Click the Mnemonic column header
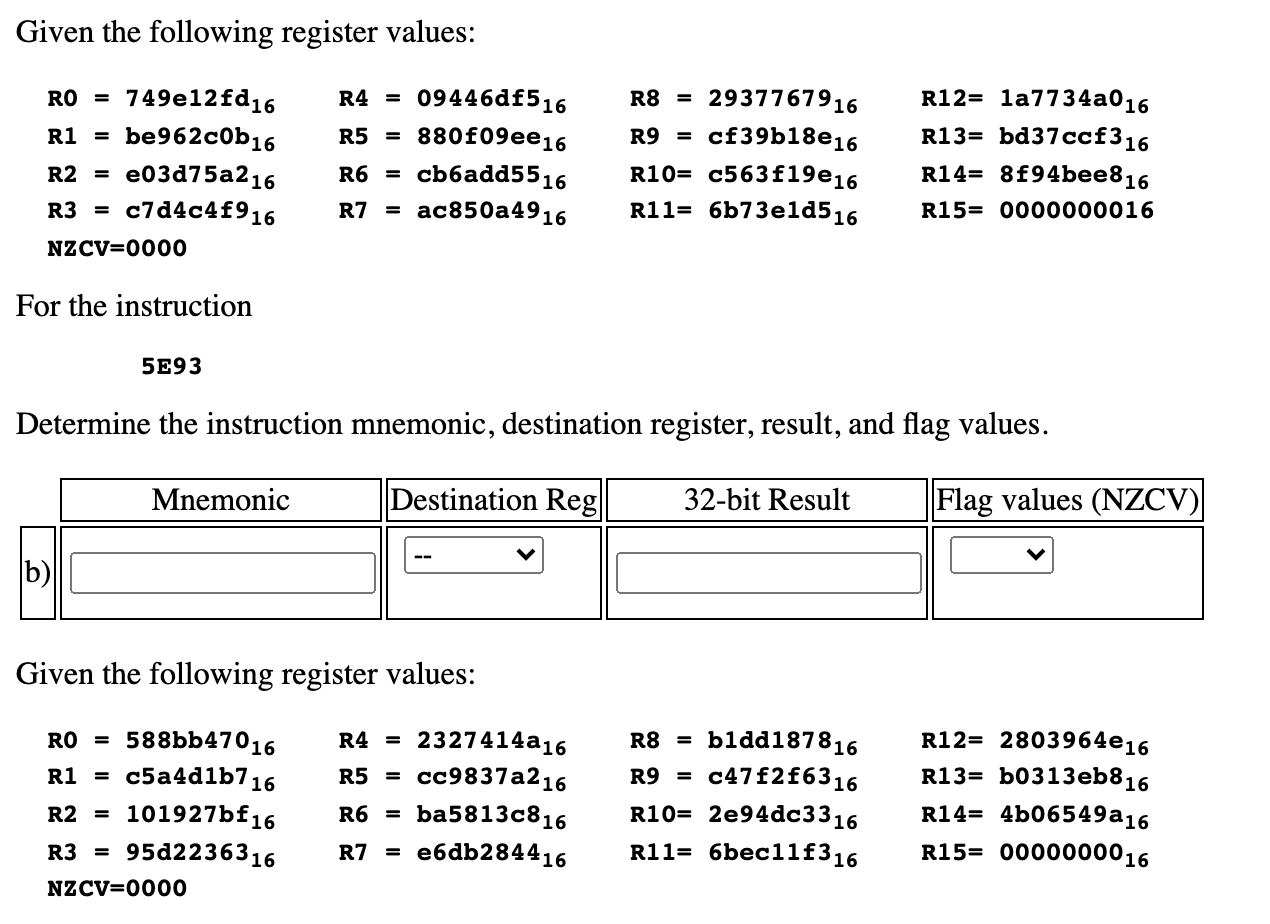This screenshot has width=1270, height=924. [x=220, y=500]
